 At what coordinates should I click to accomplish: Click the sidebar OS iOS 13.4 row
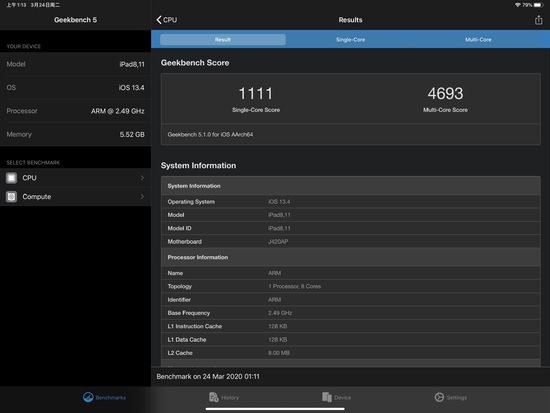pyautogui.click(x=75, y=88)
